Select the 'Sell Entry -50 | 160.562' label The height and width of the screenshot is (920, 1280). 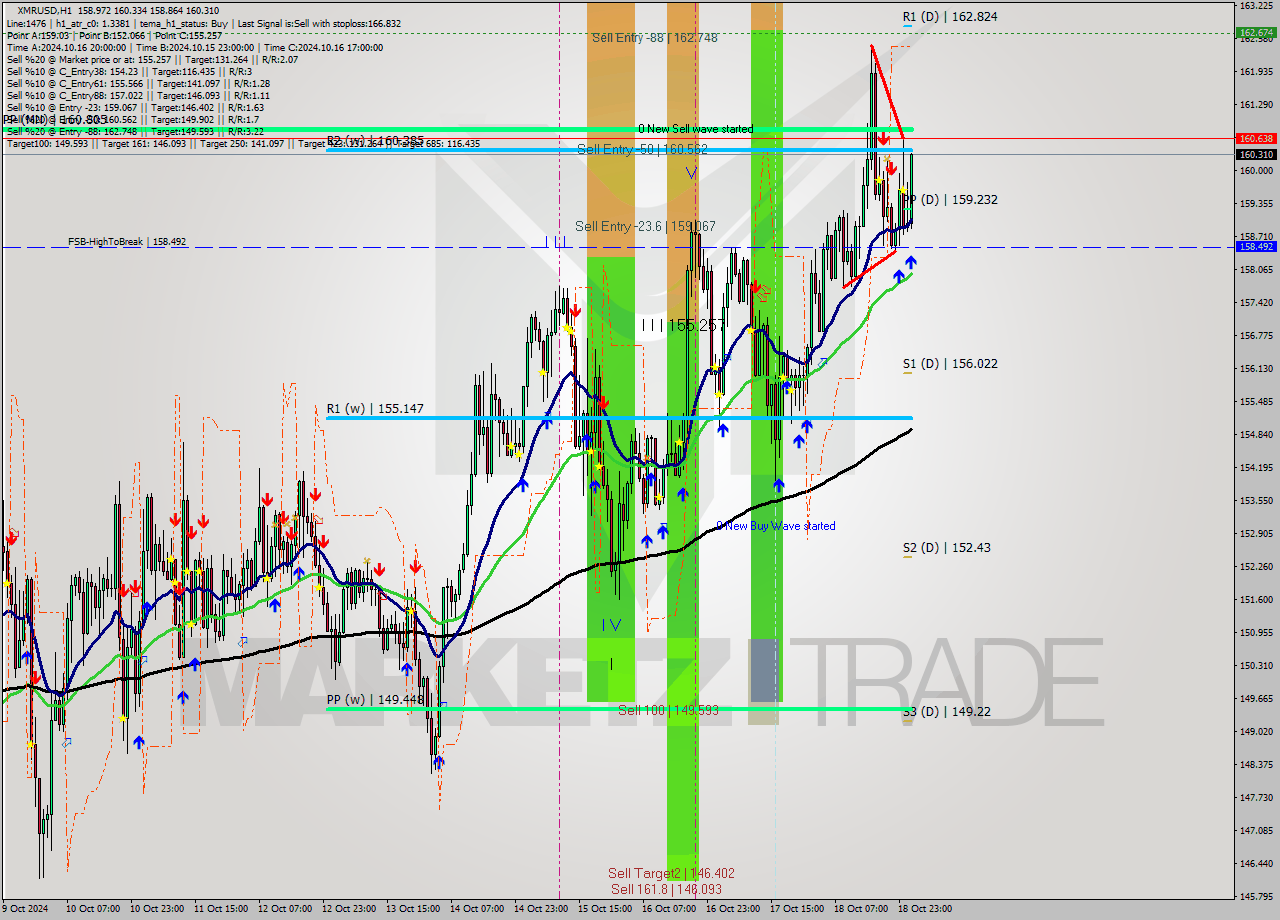coord(642,149)
